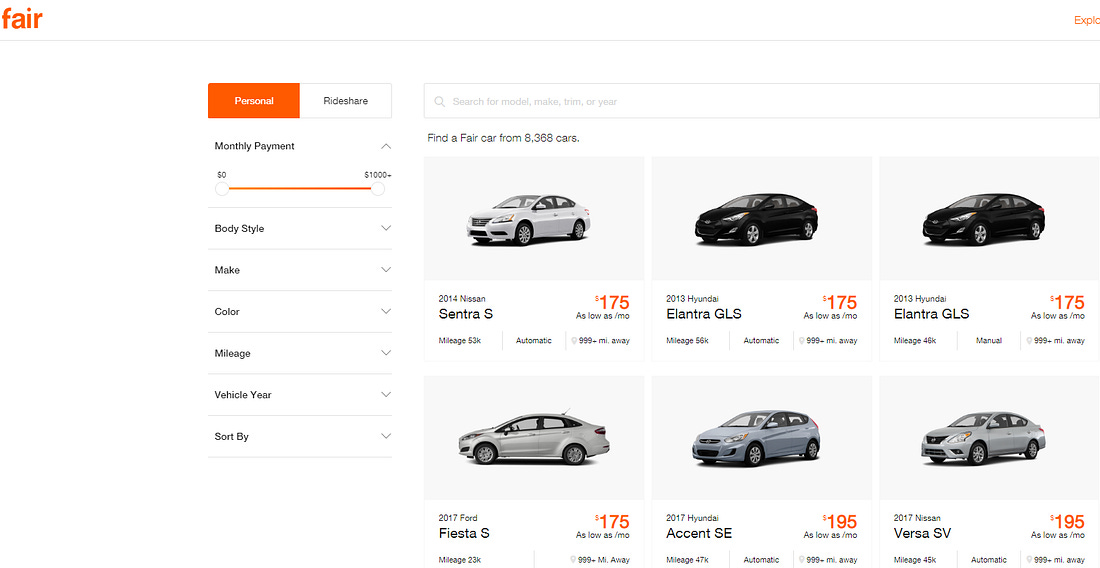The width and height of the screenshot is (1100, 568).
Task: Click the $195 price on the Accent SE card
Action: coord(840,522)
